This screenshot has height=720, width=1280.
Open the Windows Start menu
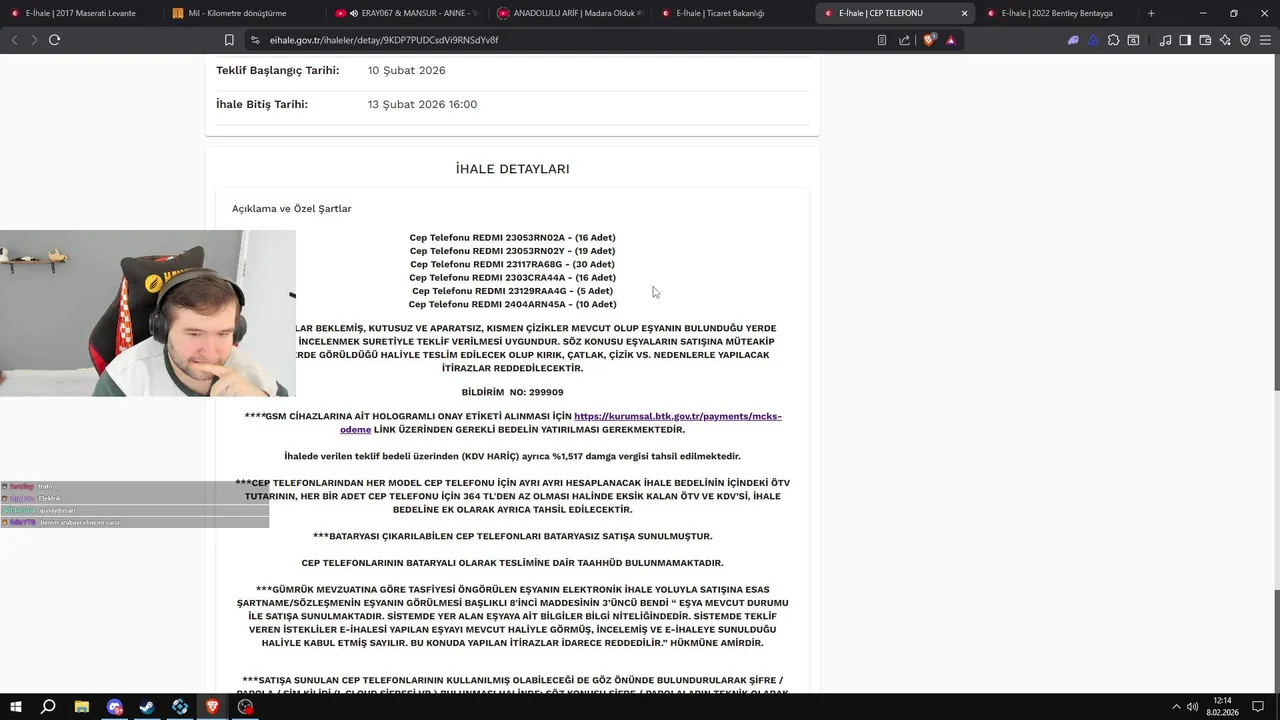pyautogui.click(x=16, y=707)
